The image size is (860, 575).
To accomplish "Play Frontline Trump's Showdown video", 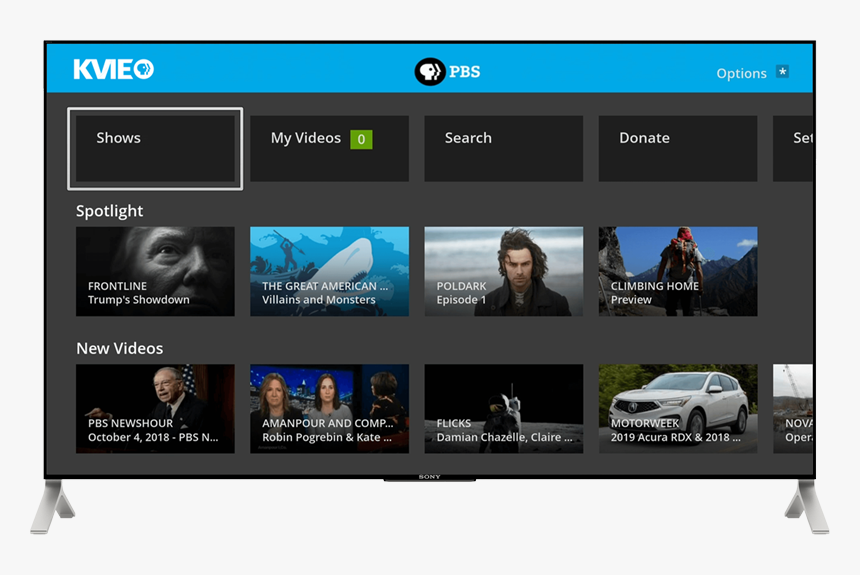I will (155, 272).
